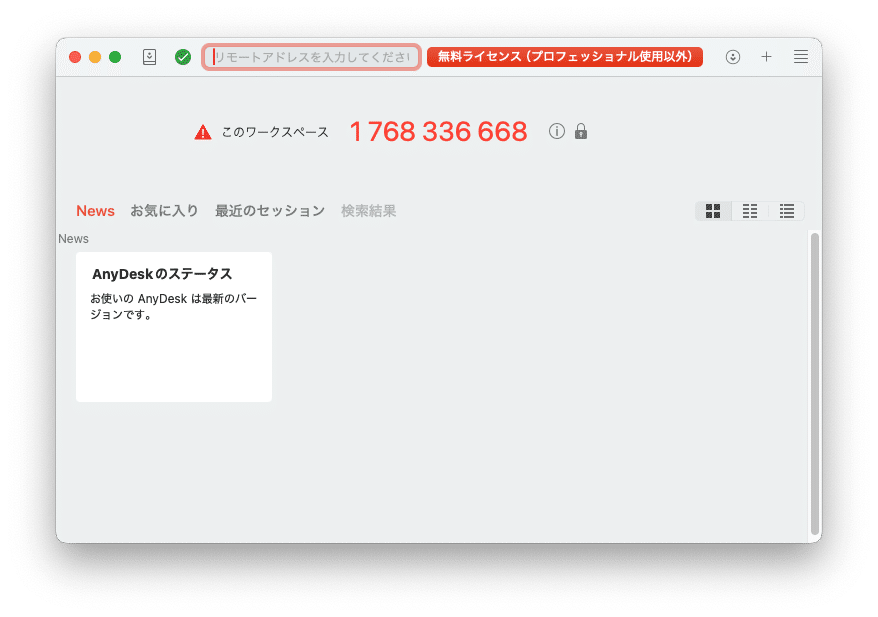Image resolution: width=878 pixels, height=617 pixels.
Task: Select the workspace ID 1 768 336 668
Action: 438,132
